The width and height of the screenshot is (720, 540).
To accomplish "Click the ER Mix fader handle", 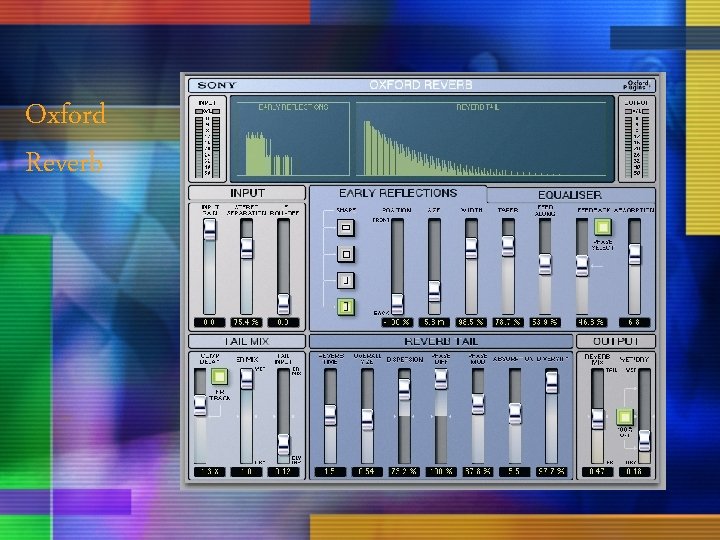I will [247, 379].
